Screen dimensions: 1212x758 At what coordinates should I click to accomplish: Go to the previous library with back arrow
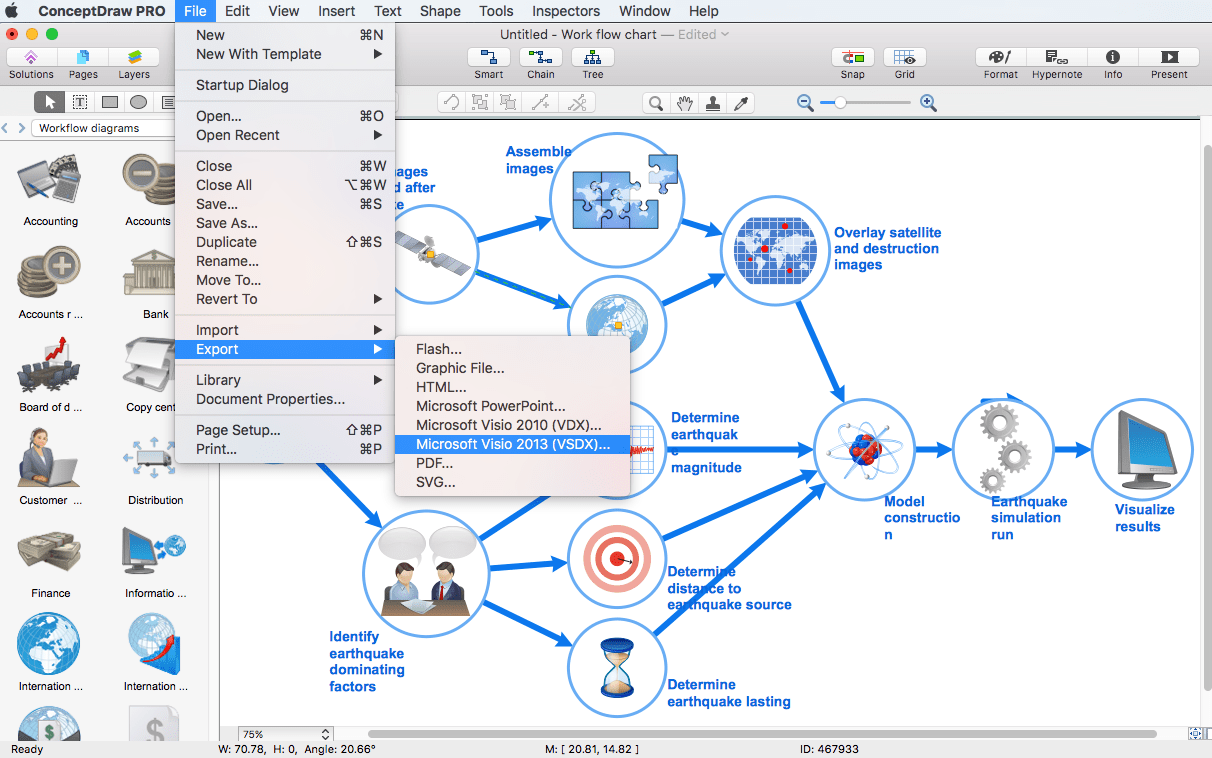click(x=6, y=128)
